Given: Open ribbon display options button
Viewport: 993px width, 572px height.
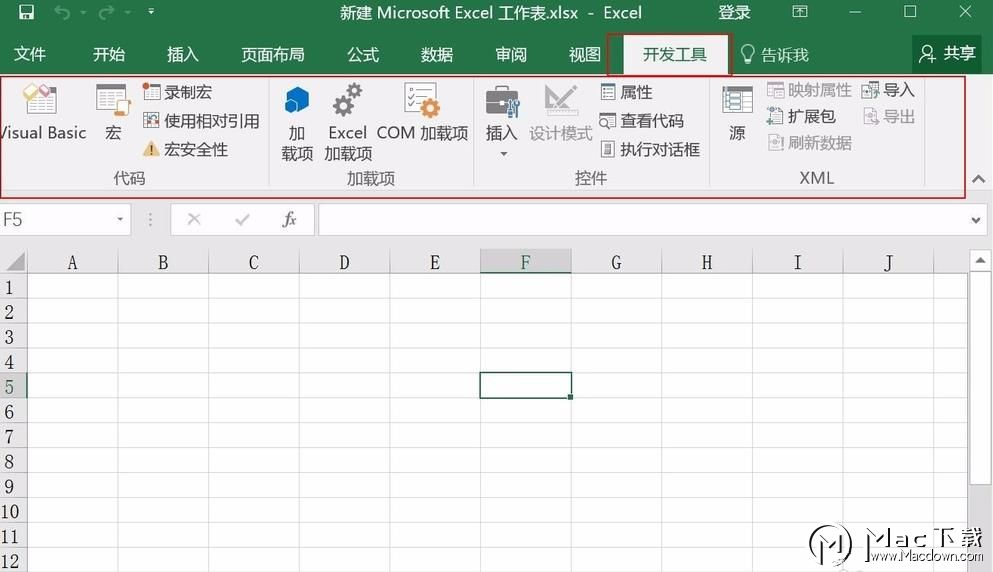Looking at the screenshot, I should pos(800,11).
